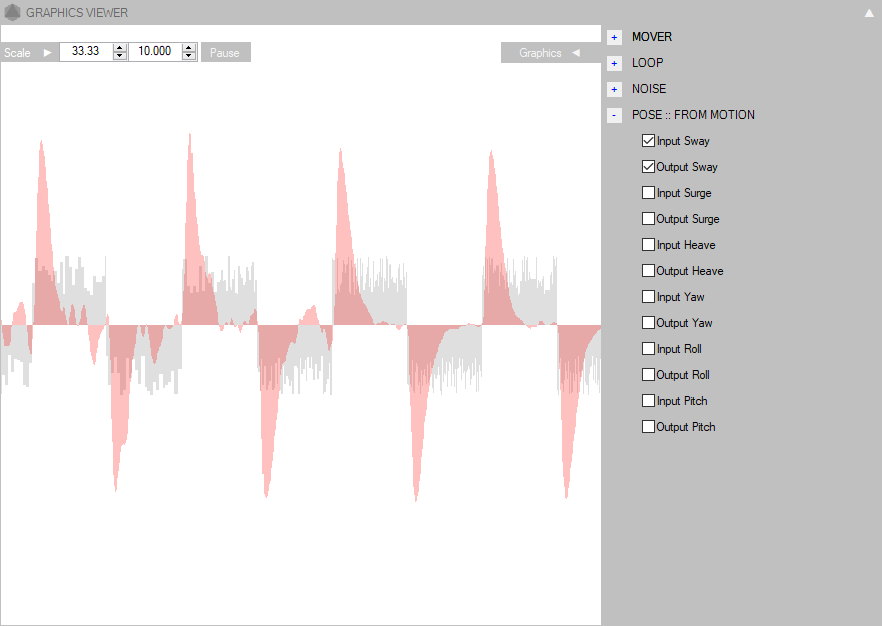Toggle the Input Yaw checkbox

648,296
